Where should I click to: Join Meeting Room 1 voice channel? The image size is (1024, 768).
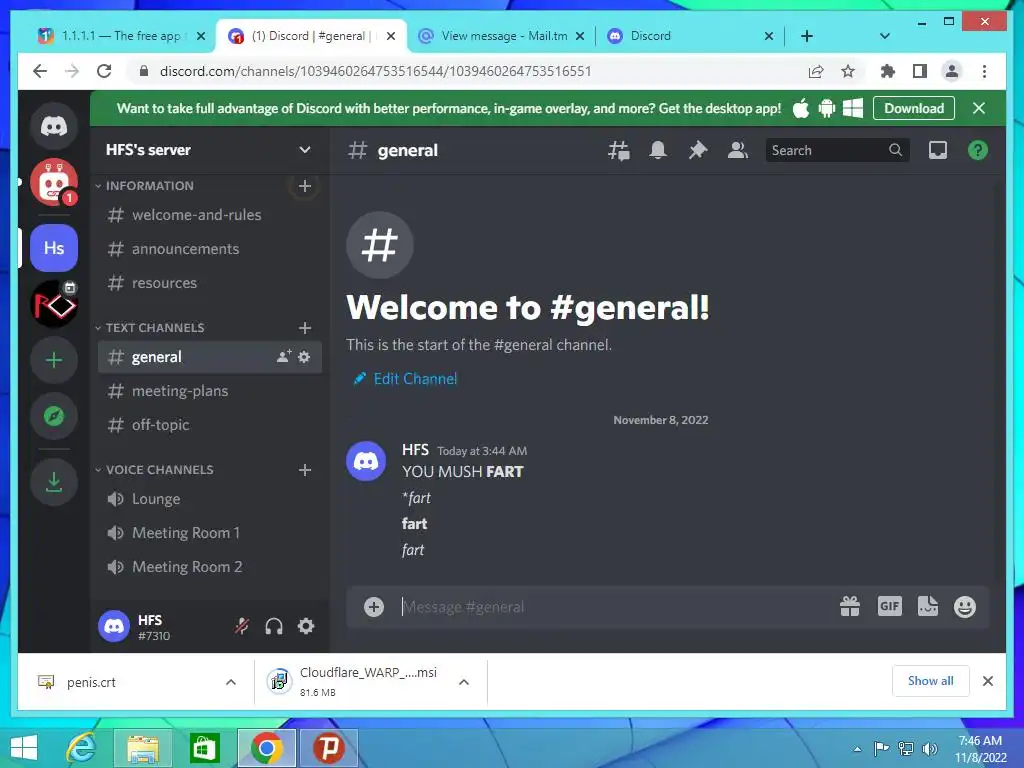(x=210, y=533)
